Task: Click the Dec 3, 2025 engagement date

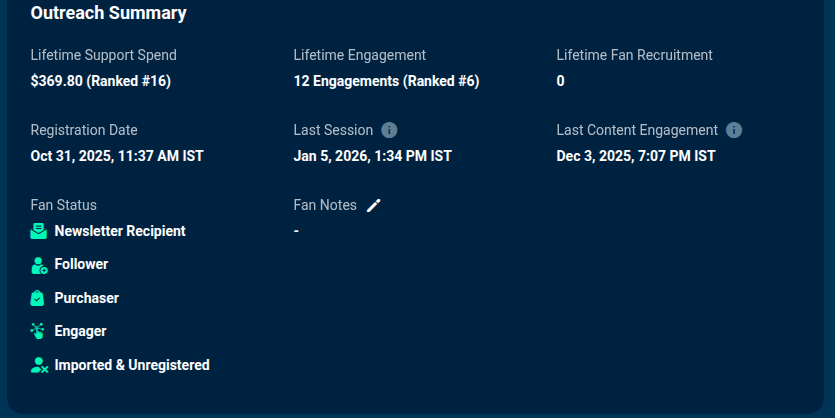Action: click(x=636, y=156)
